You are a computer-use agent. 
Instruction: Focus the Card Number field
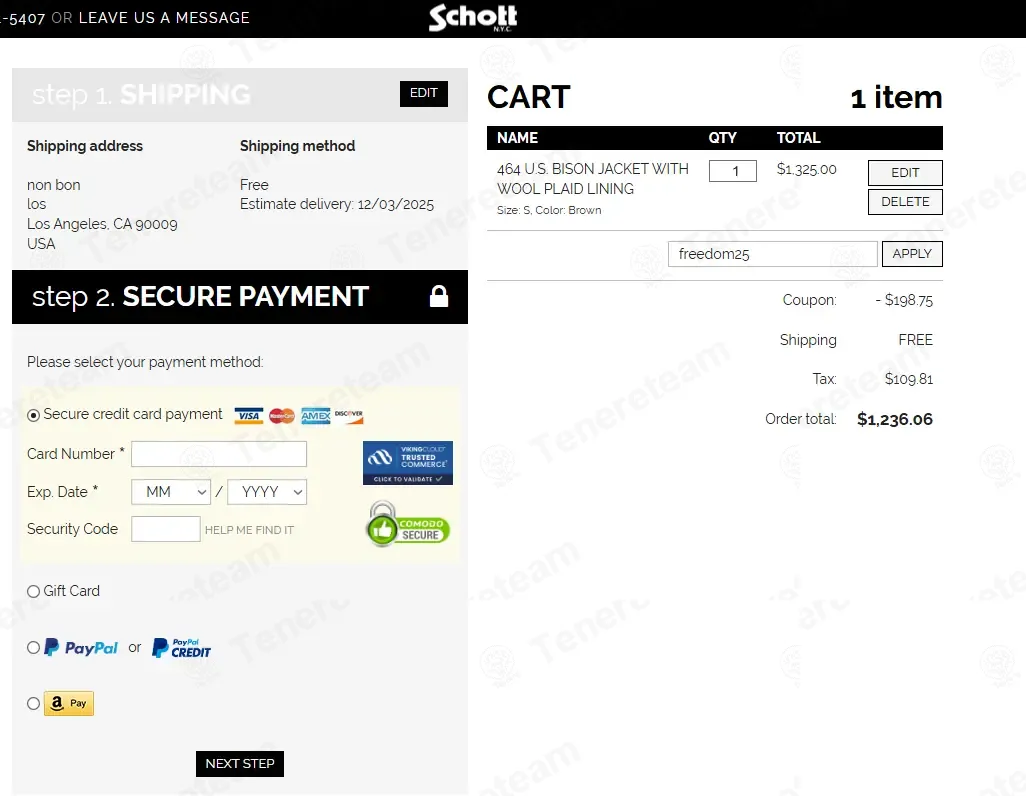click(x=219, y=454)
